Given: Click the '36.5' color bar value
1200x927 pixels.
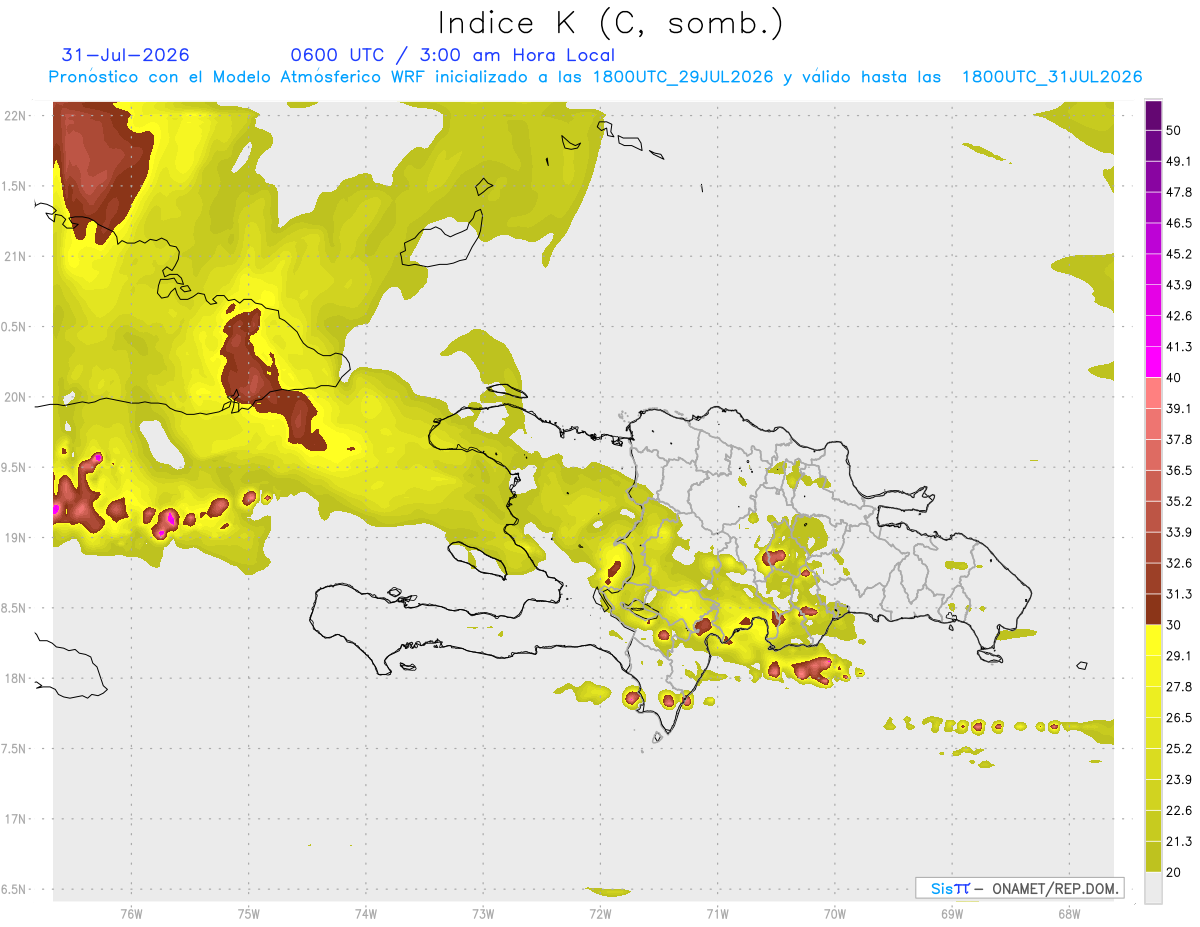Looking at the screenshot, I should 1179,470.
